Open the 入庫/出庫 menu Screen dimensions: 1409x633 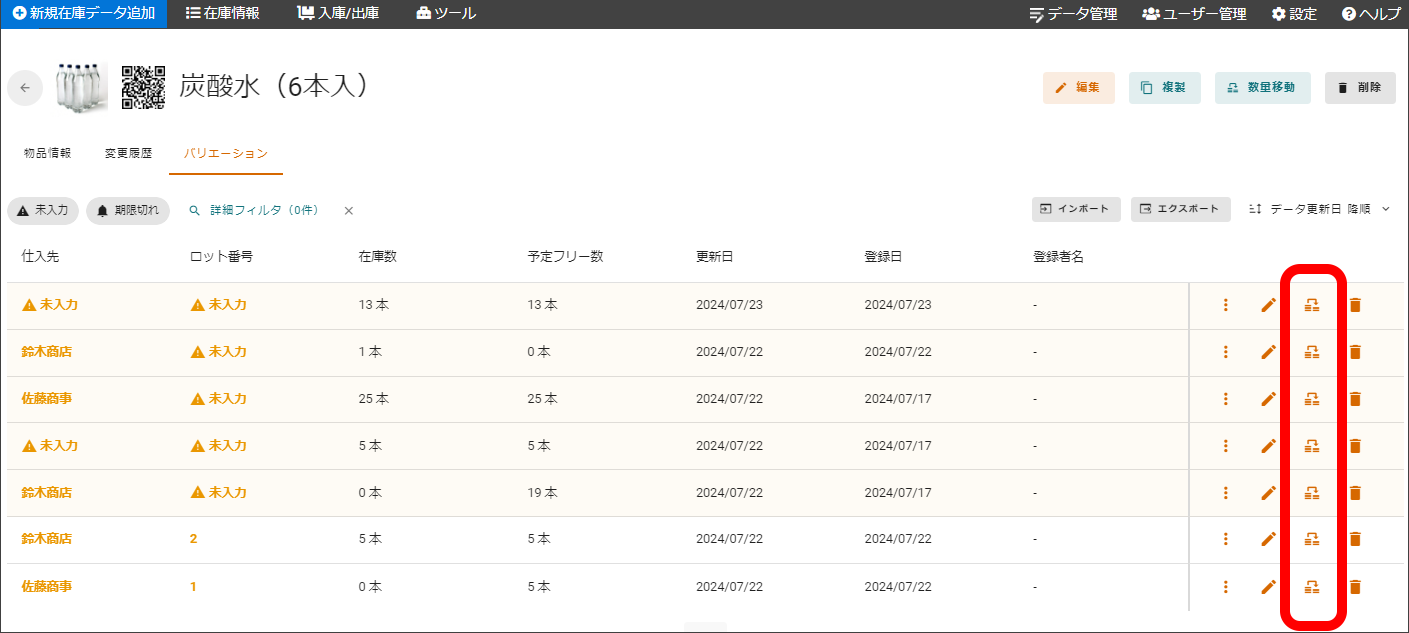coord(338,13)
